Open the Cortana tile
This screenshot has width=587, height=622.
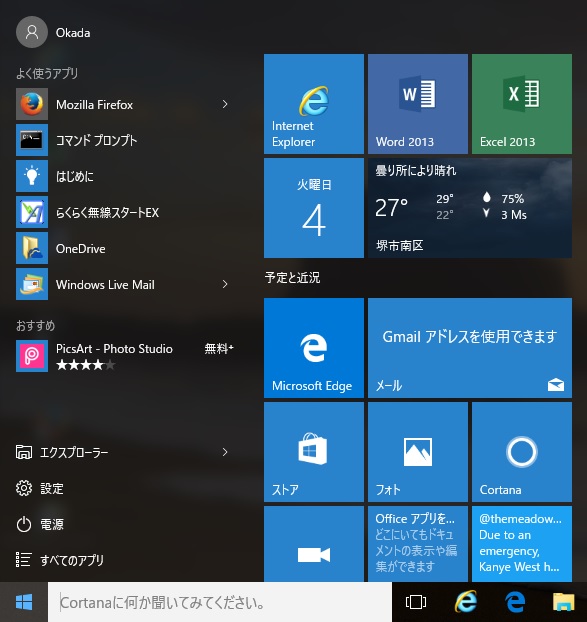522,452
